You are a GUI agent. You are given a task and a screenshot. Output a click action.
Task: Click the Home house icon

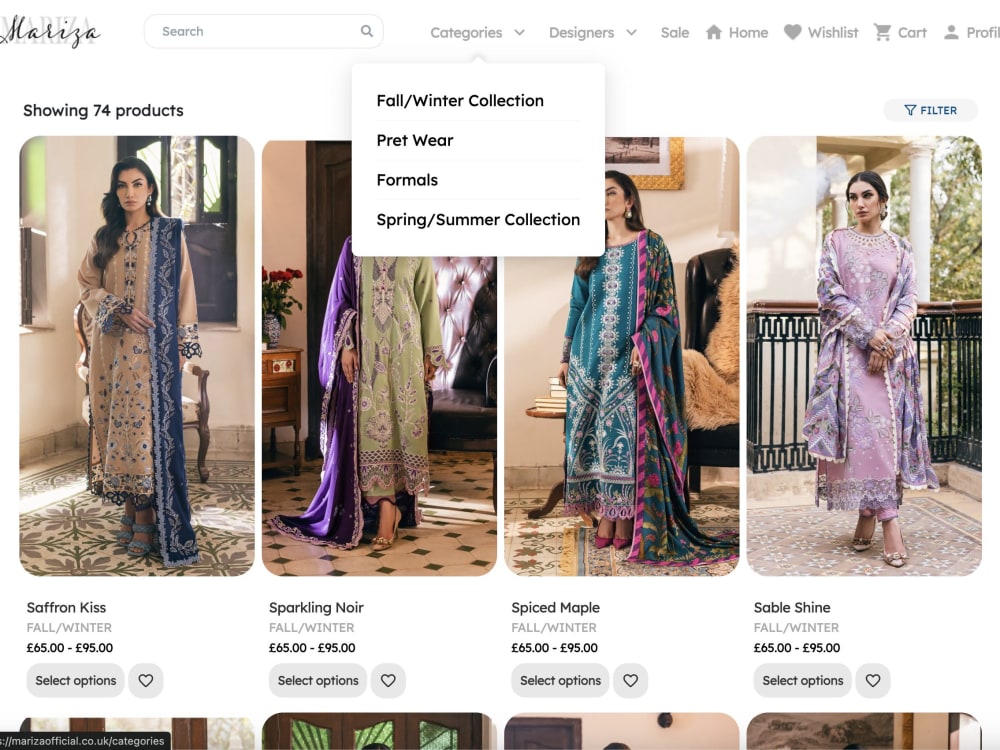point(714,33)
